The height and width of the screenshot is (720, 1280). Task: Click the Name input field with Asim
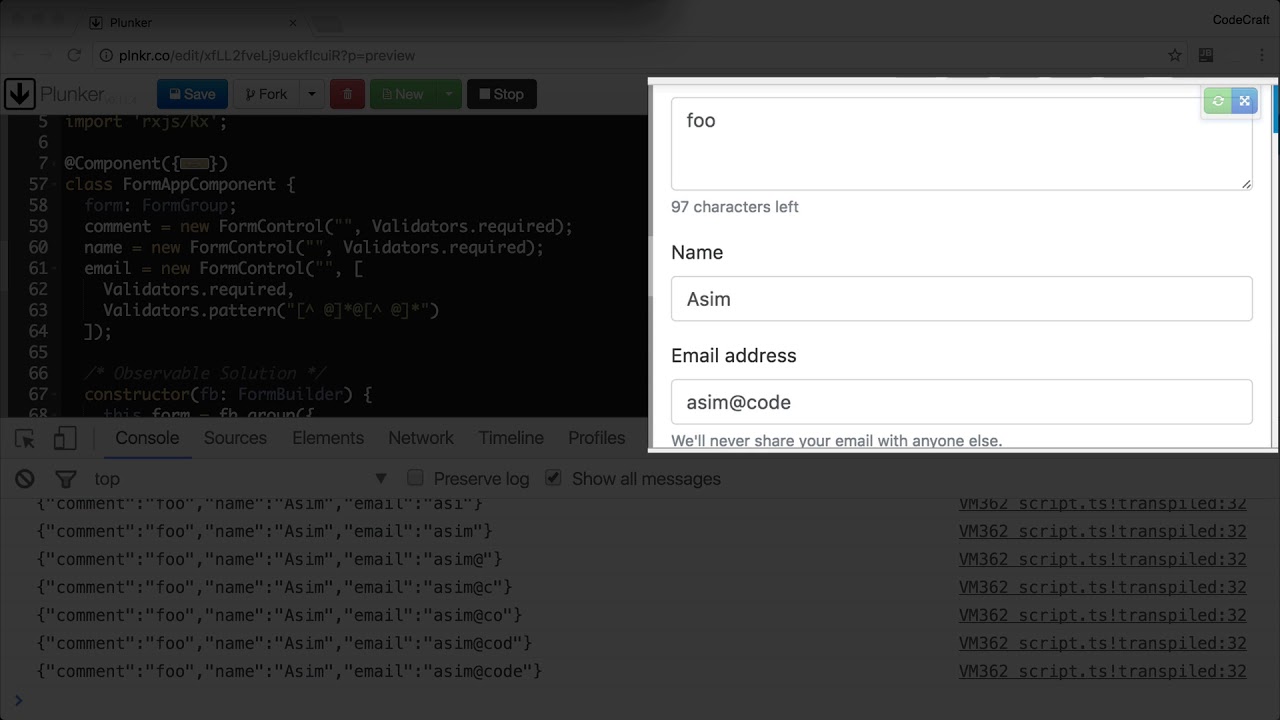(961, 299)
